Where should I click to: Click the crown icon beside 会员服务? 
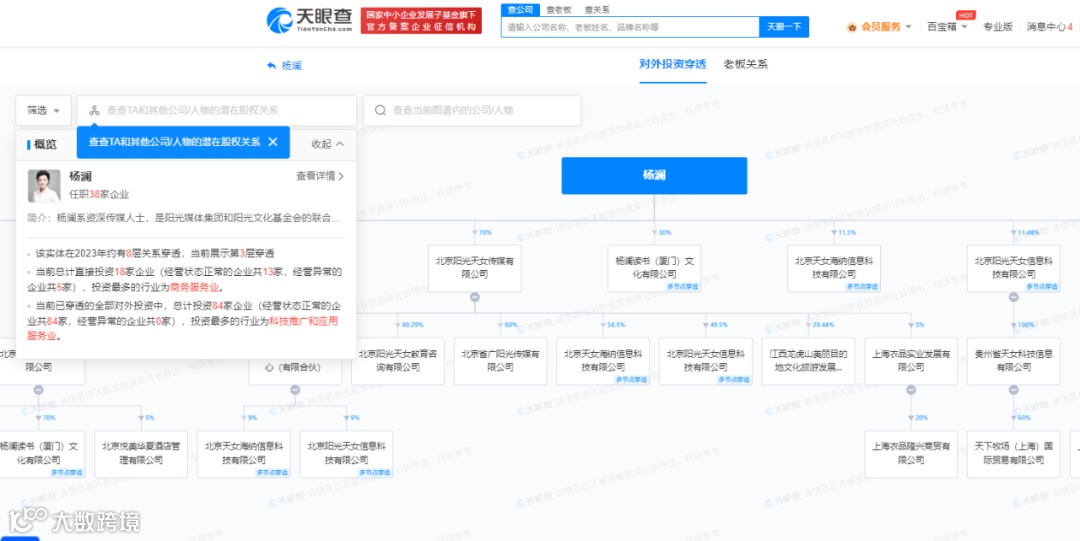coord(851,27)
